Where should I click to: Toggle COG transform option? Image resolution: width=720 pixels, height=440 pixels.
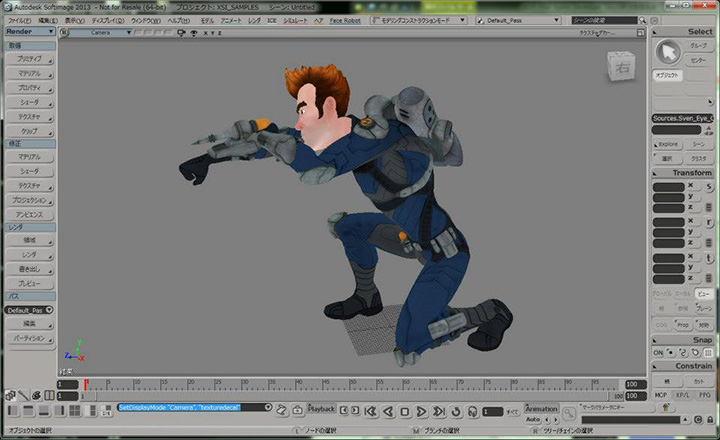(x=661, y=325)
